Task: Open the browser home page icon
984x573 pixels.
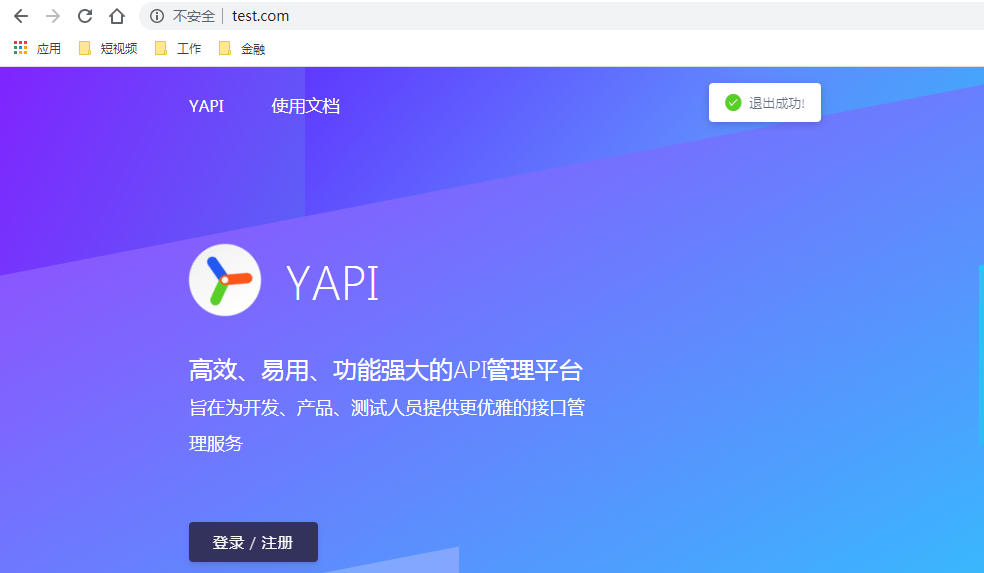Action: 117,16
